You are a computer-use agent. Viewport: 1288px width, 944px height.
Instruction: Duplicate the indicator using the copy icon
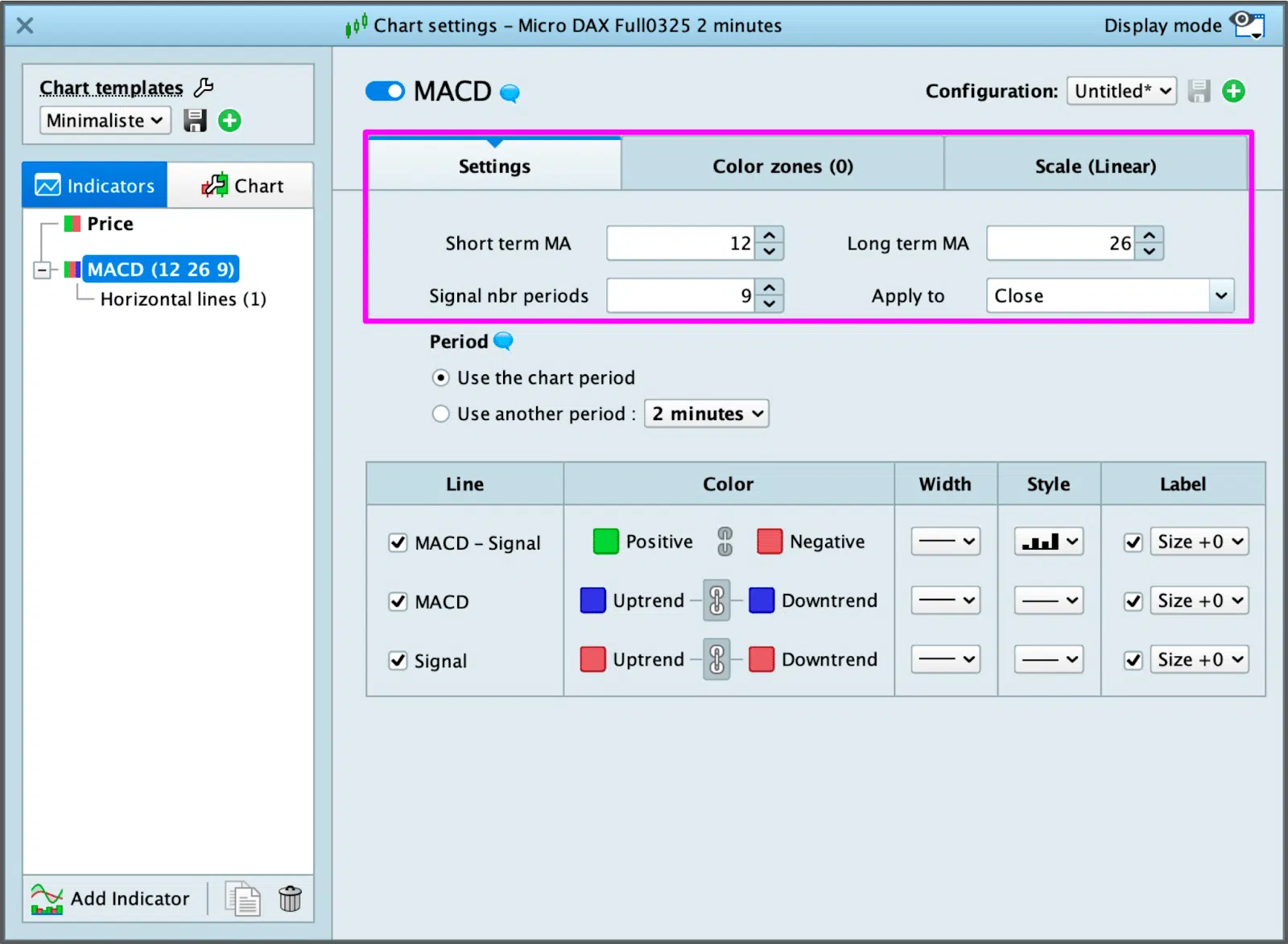pos(242,898)
